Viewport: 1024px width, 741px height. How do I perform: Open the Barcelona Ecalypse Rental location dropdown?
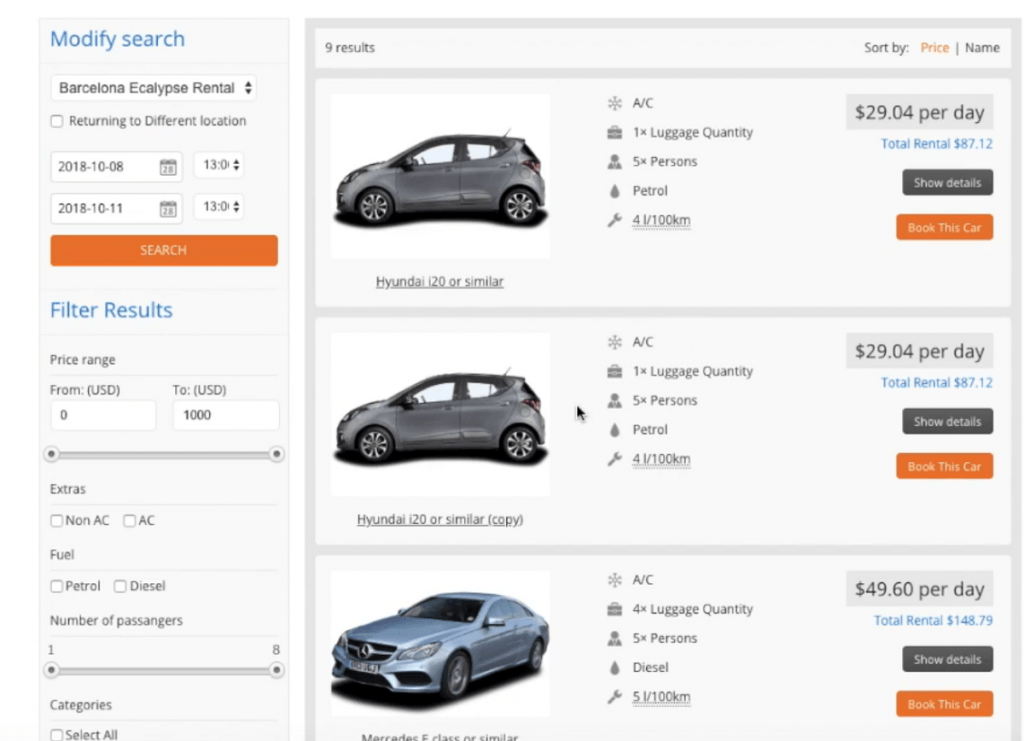point(153,88)
